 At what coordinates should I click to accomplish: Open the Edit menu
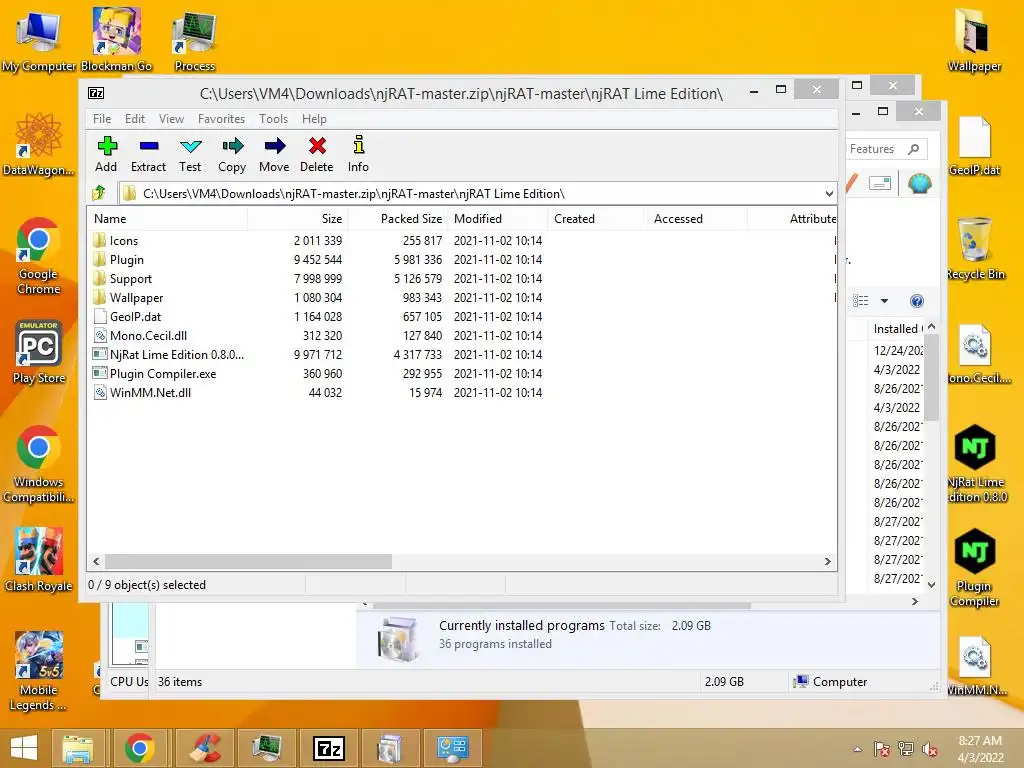[135, 119]
